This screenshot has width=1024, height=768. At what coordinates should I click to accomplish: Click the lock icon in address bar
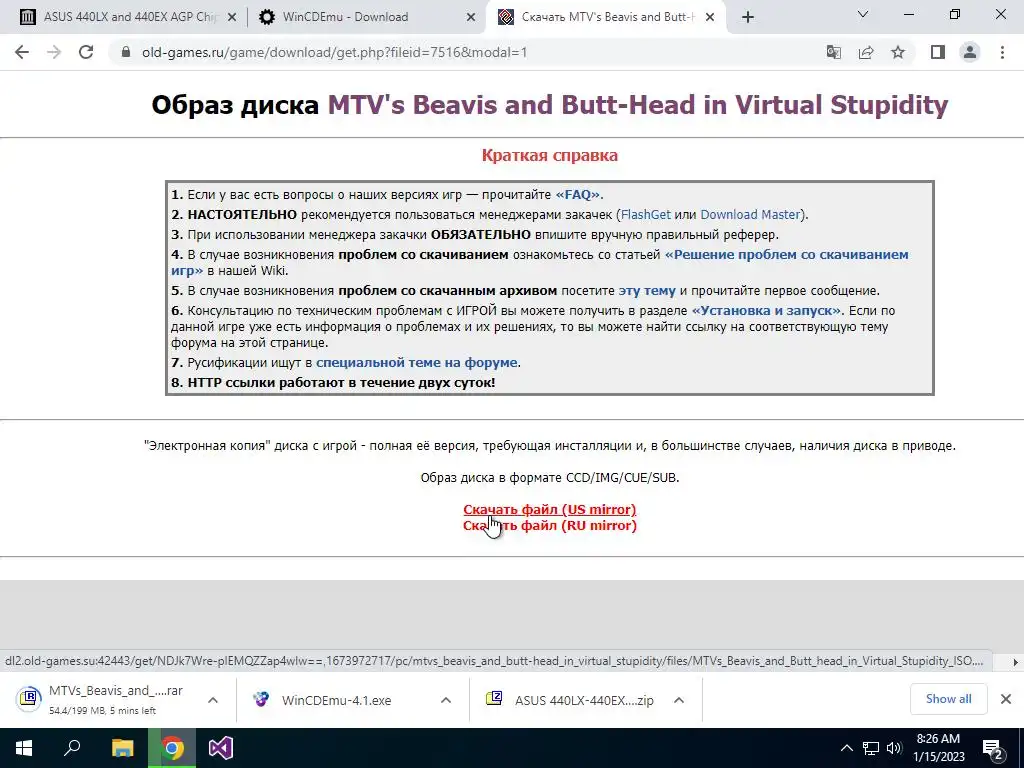coord(127,52)
